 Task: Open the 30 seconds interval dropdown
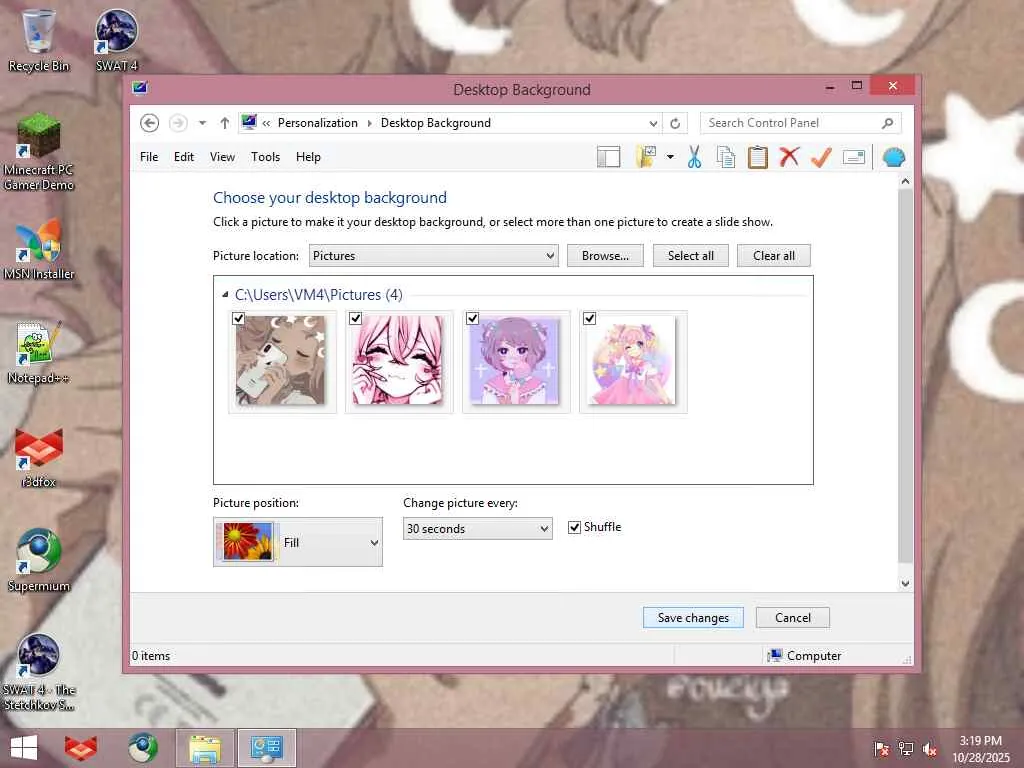[x=477, y=528]
